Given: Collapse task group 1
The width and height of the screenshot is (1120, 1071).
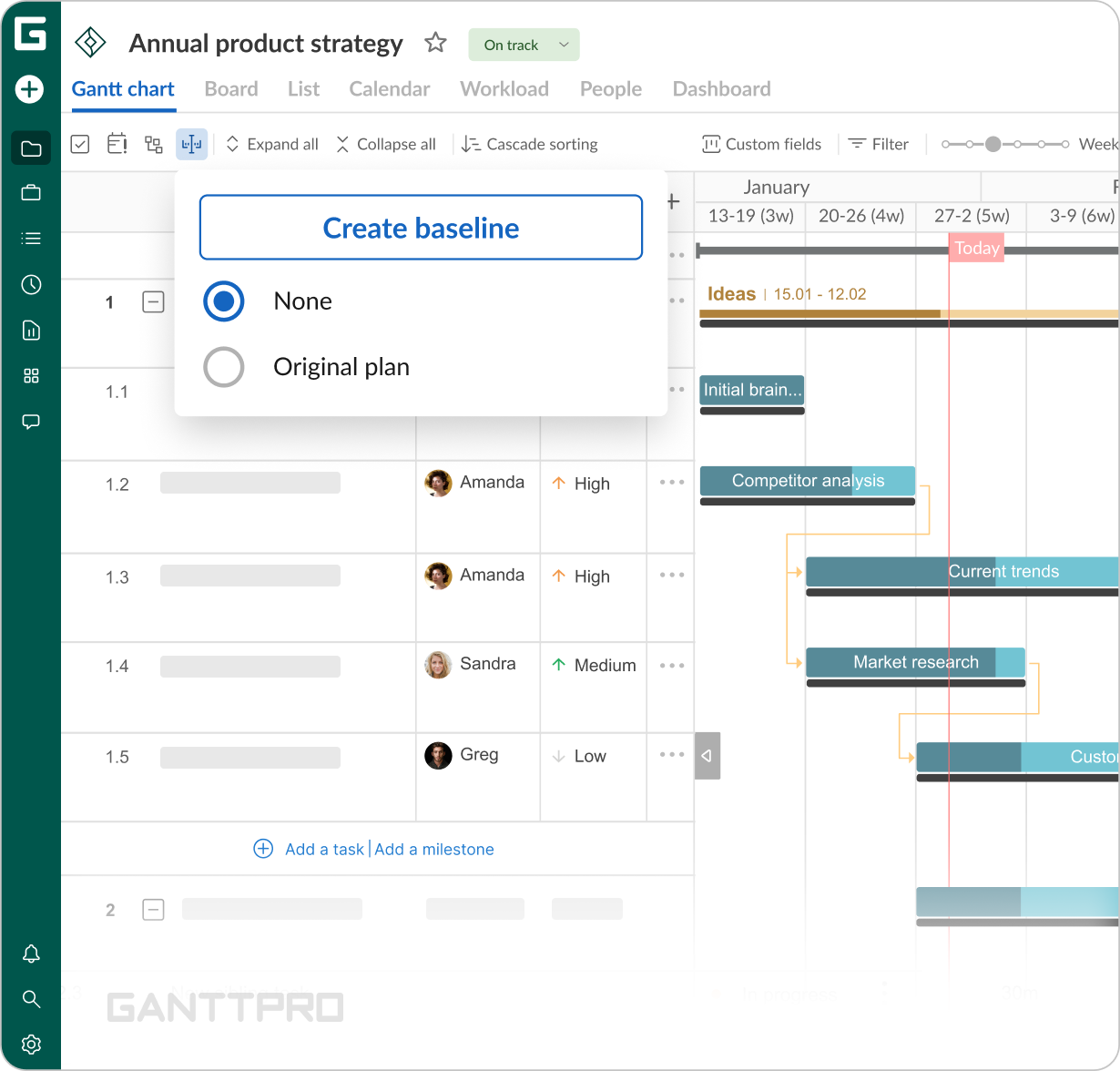Looking at the screenshot, I should click(153, 302).
